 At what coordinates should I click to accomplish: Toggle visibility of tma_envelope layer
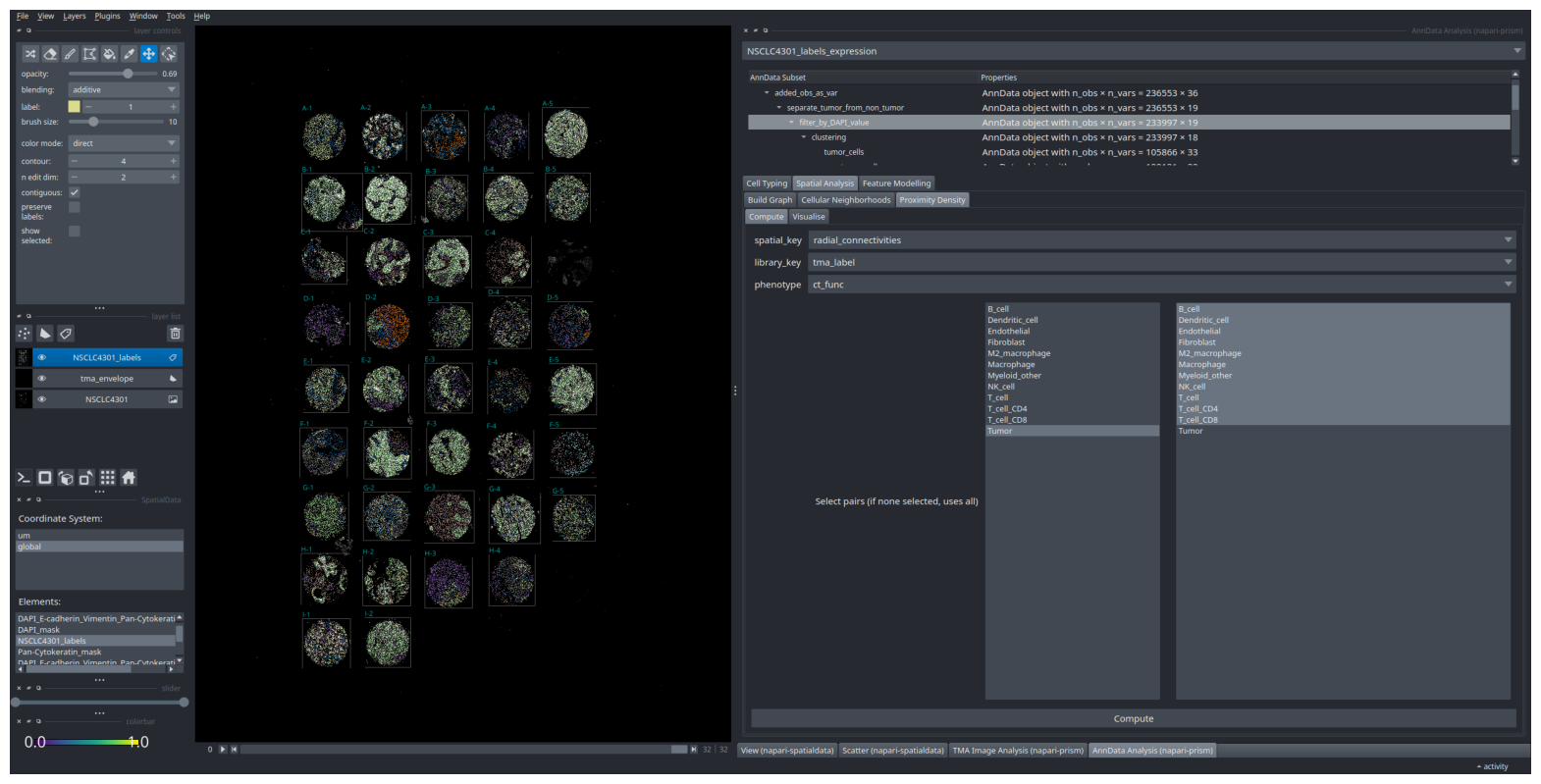(x=41, y=378)
